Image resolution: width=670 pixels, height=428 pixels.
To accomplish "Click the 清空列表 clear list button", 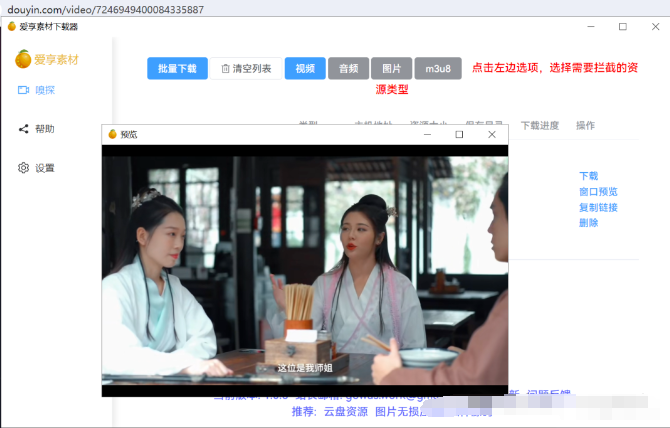I will click(x=246, y=68).
